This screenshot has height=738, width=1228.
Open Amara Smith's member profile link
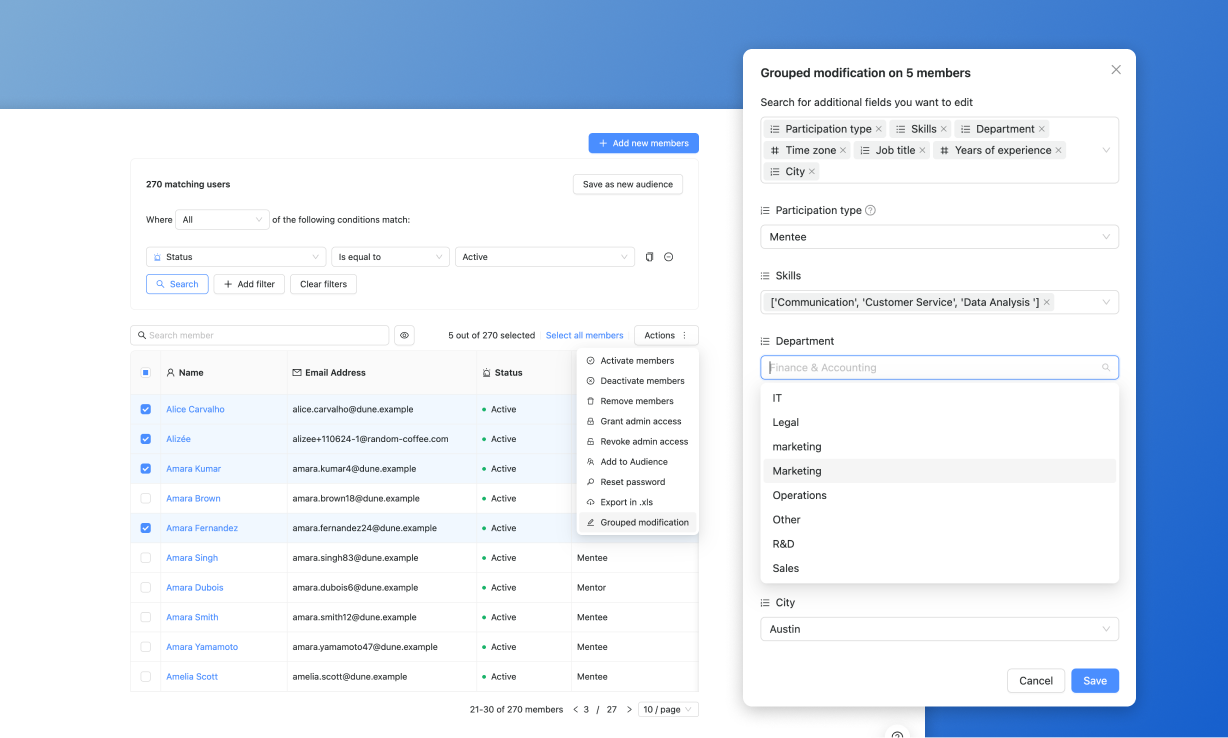[192, 617]
